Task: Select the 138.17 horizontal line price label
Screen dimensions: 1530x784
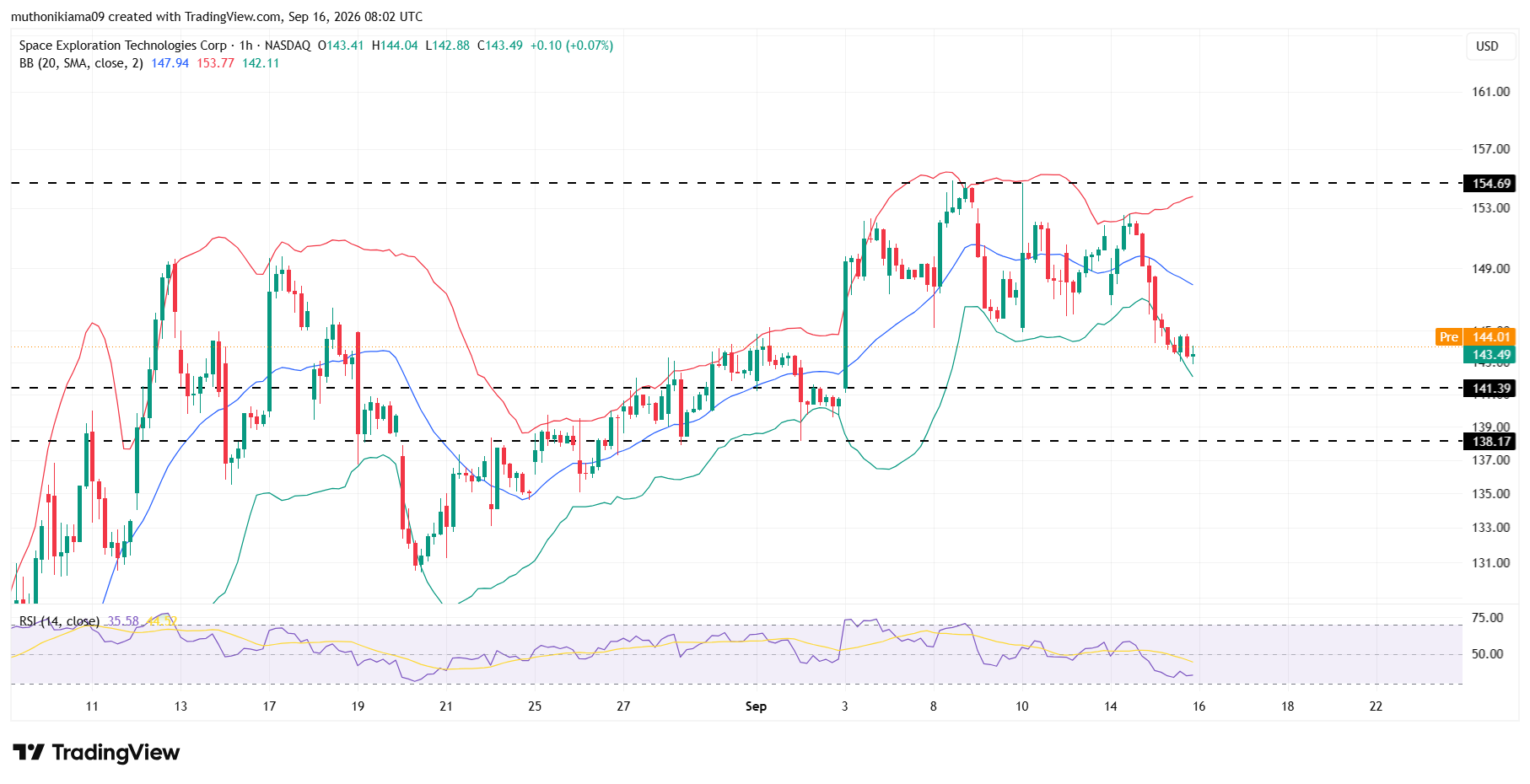Action: (x=1491, y=442)
